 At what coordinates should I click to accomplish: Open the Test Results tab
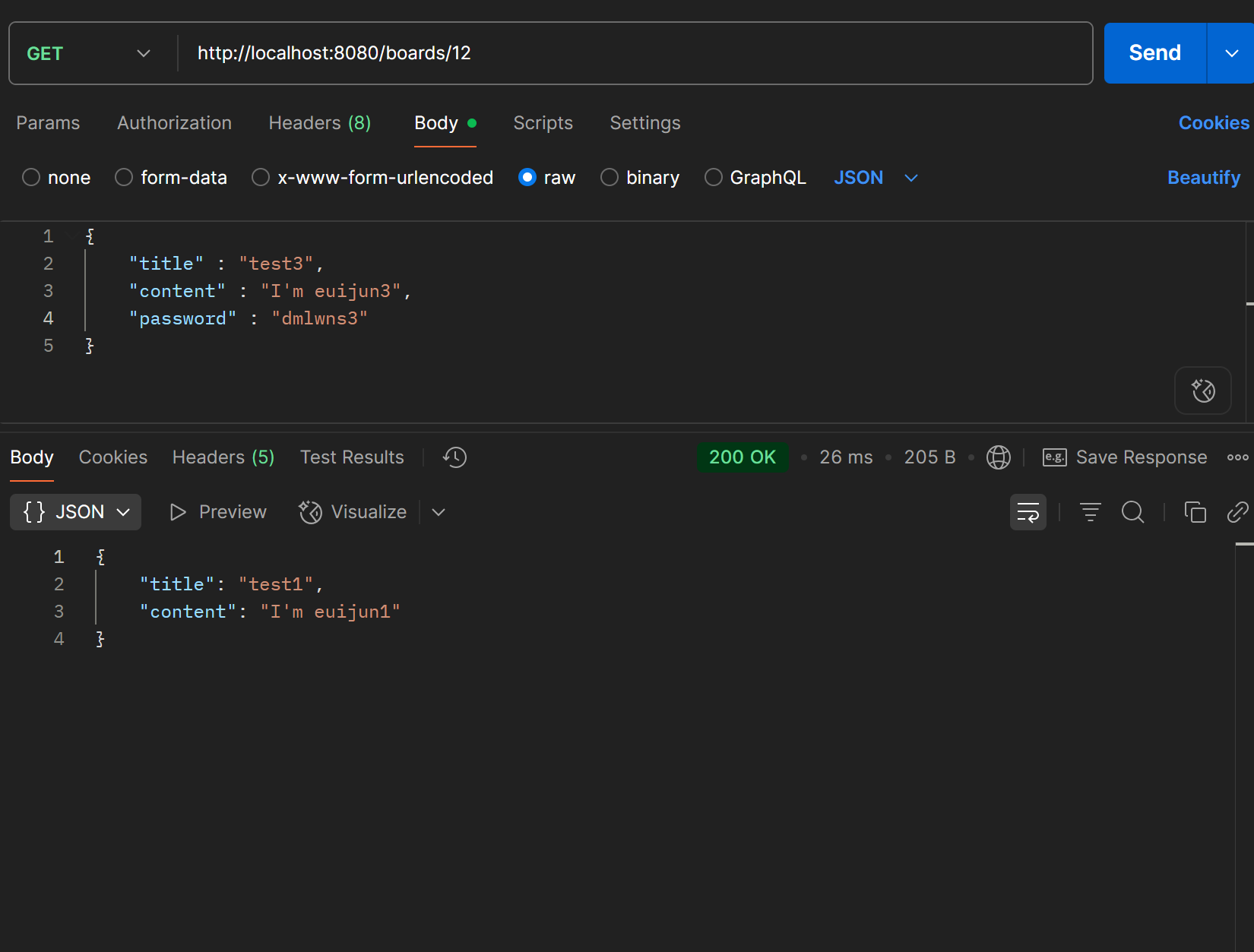352,457
